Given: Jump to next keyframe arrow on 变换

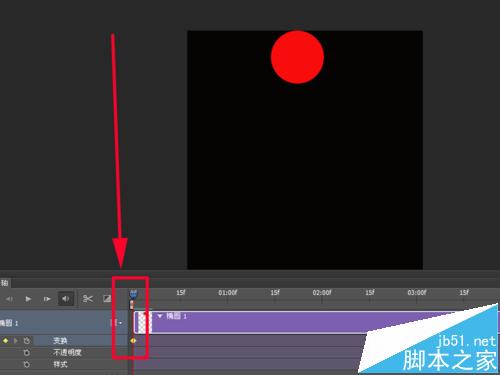Looking at the screenshot, I should pos(15,341).
